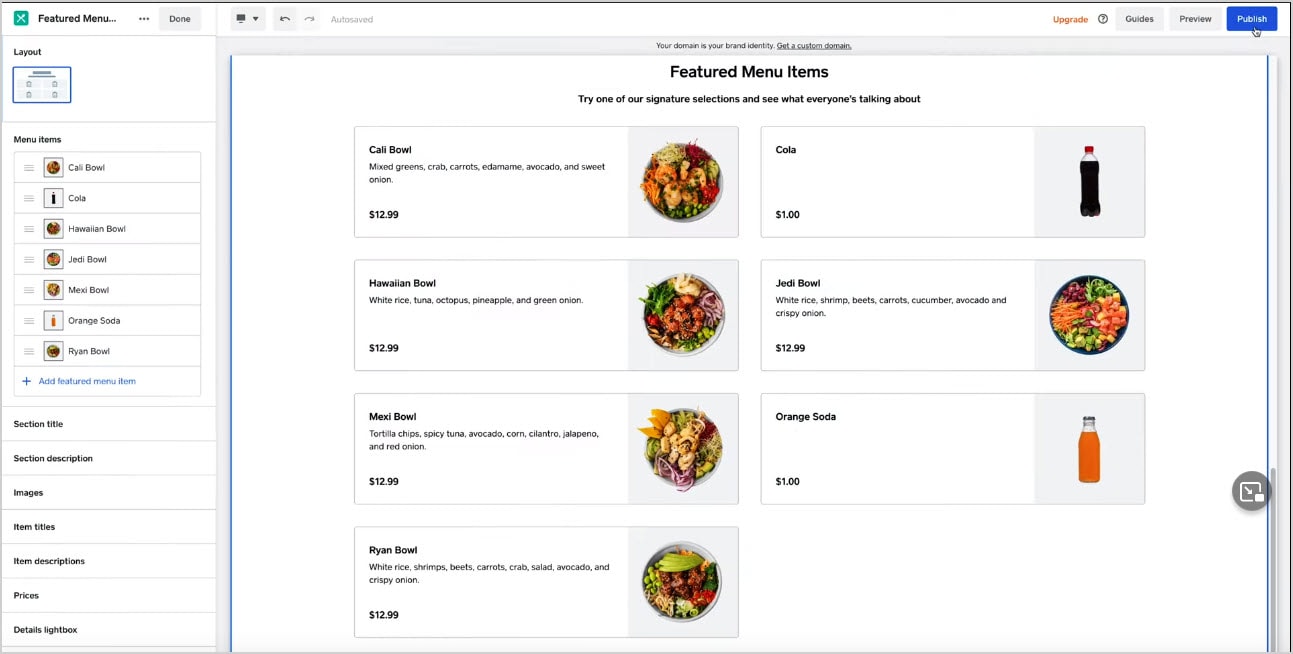The height and width of the screenshot is (654, 1293).
Task: Click the Jedi Bowl card image
Action: [x=1089, y=315]
